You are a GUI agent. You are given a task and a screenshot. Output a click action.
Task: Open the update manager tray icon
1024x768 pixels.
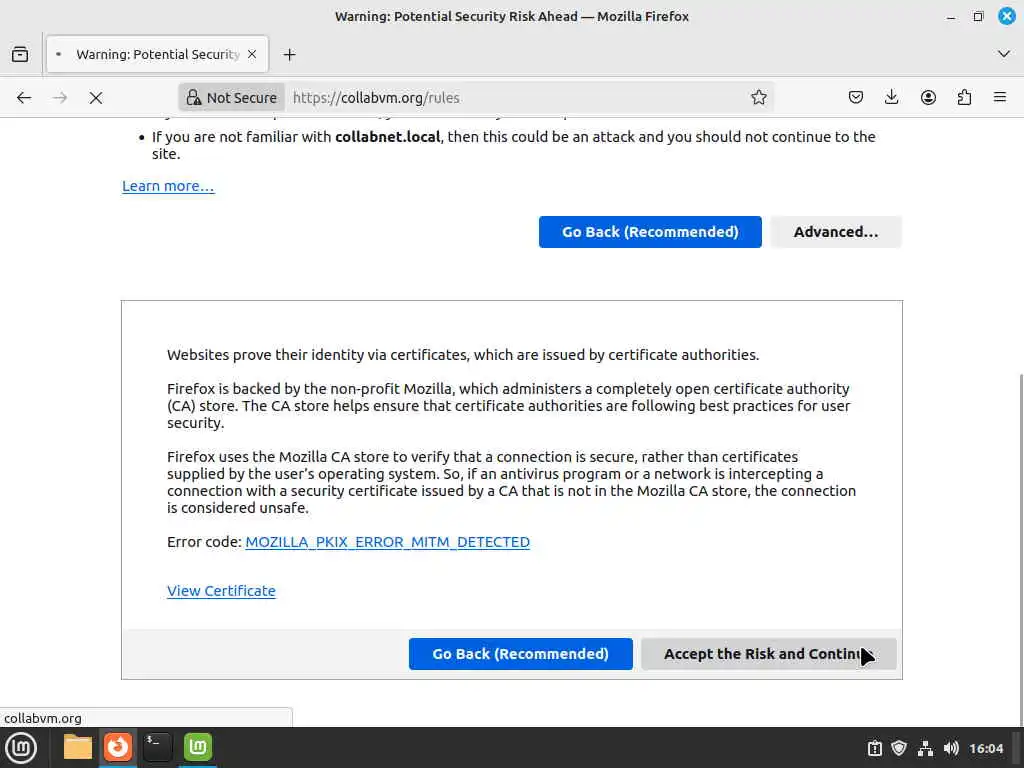(874, 748)
